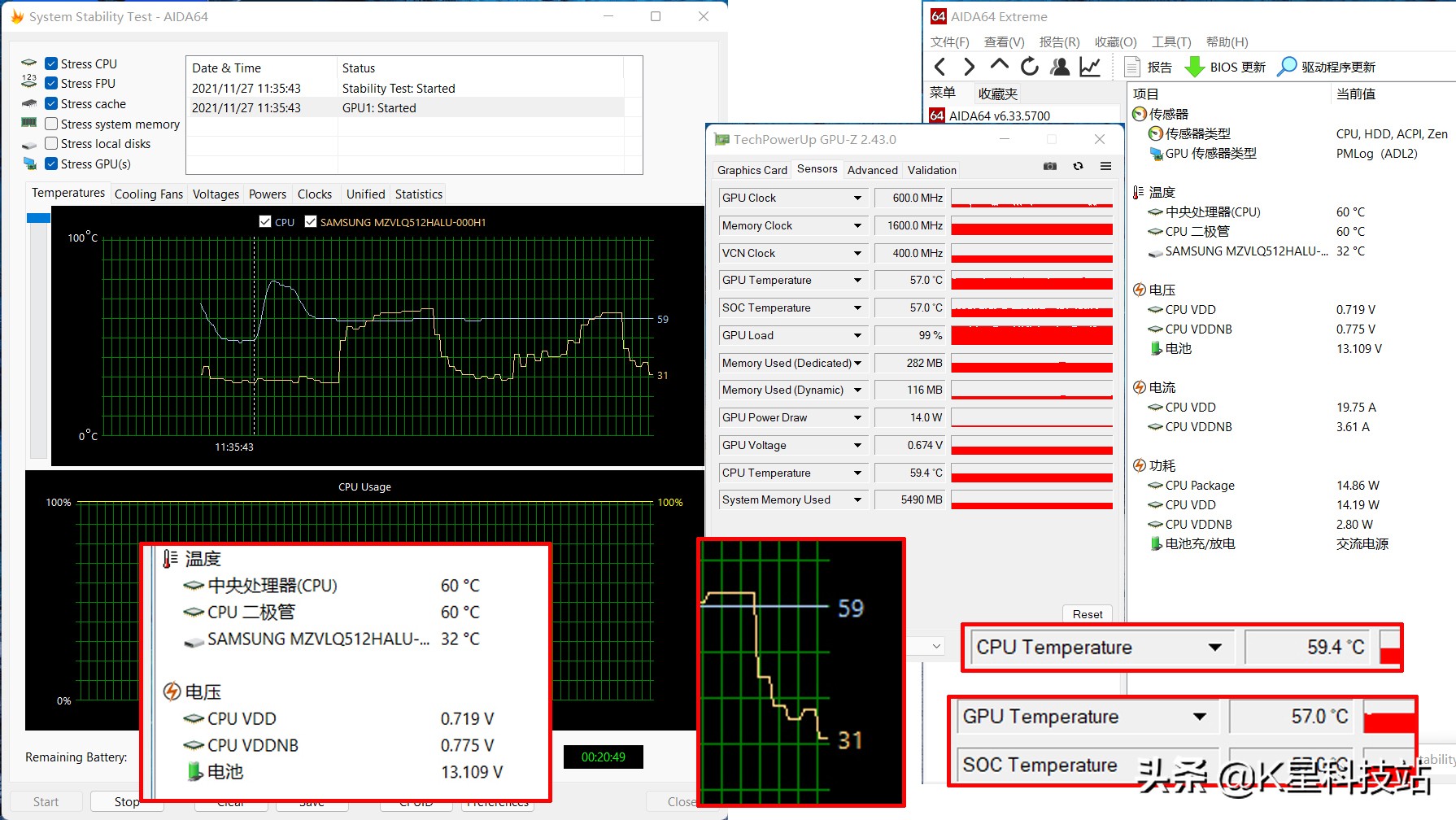This screenshot has width=1456, height=820.
Task: Switch to the Statistics tab
Action: point(419,194)
